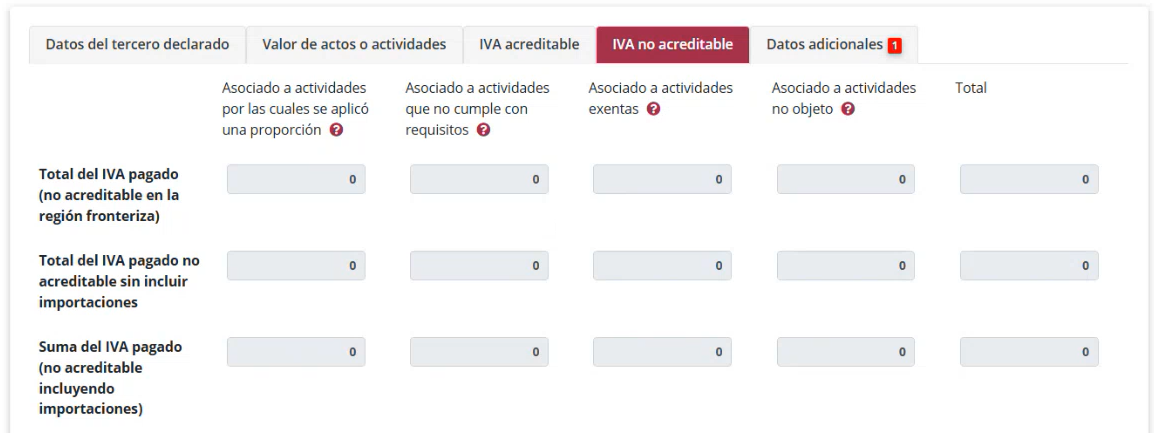Switch to 'Valor de actos o actividades' tab
Viewport: 1154px width, 433px height.
[354, 45]
